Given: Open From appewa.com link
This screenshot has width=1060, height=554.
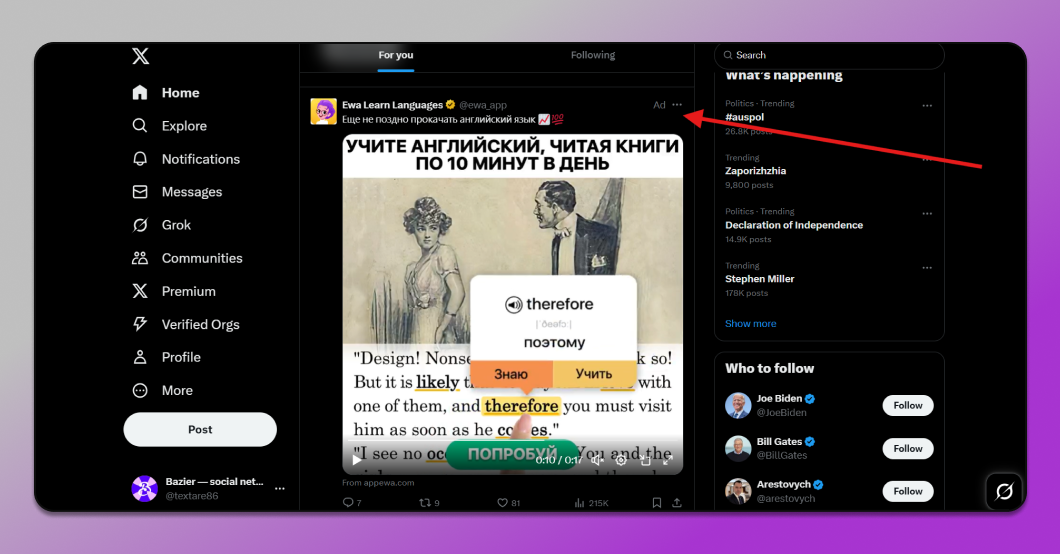Looking at the screenshot, I should click(378, 482).
